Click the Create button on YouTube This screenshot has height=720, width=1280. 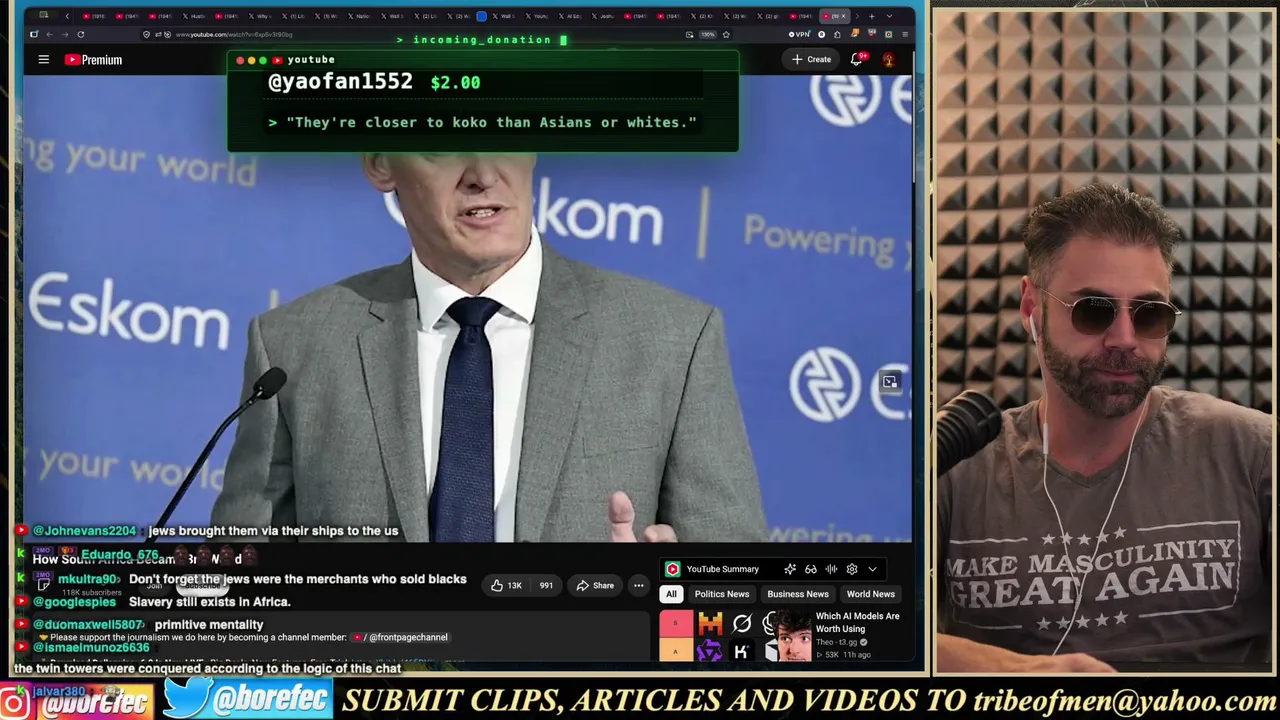811,60
